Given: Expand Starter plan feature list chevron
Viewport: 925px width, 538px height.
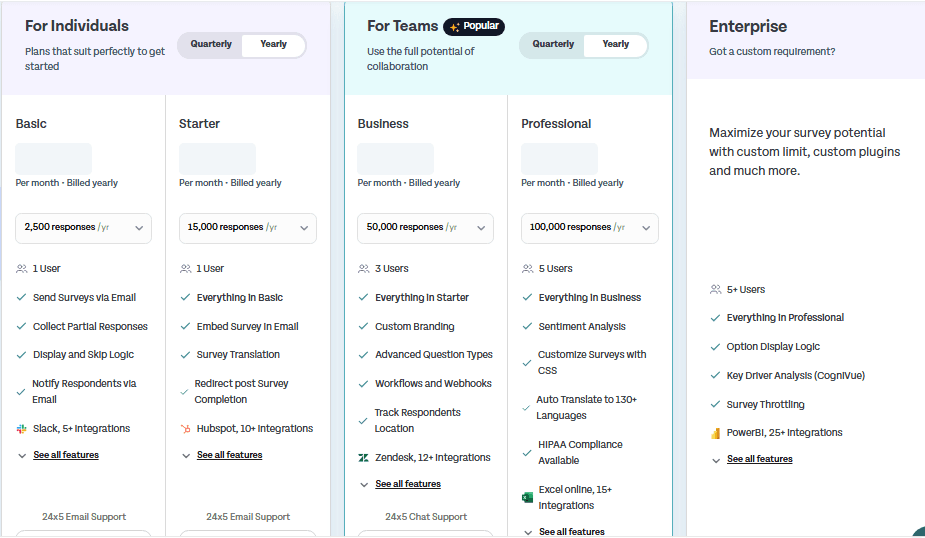Looking at the screenshot, I should [186, 456].
